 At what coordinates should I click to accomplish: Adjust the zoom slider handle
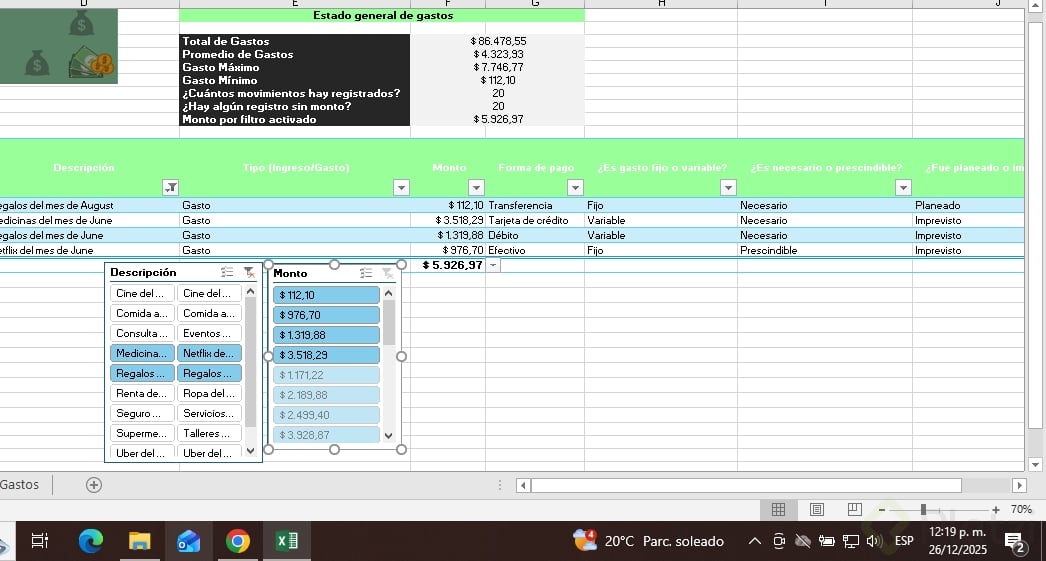pos(923,510)
